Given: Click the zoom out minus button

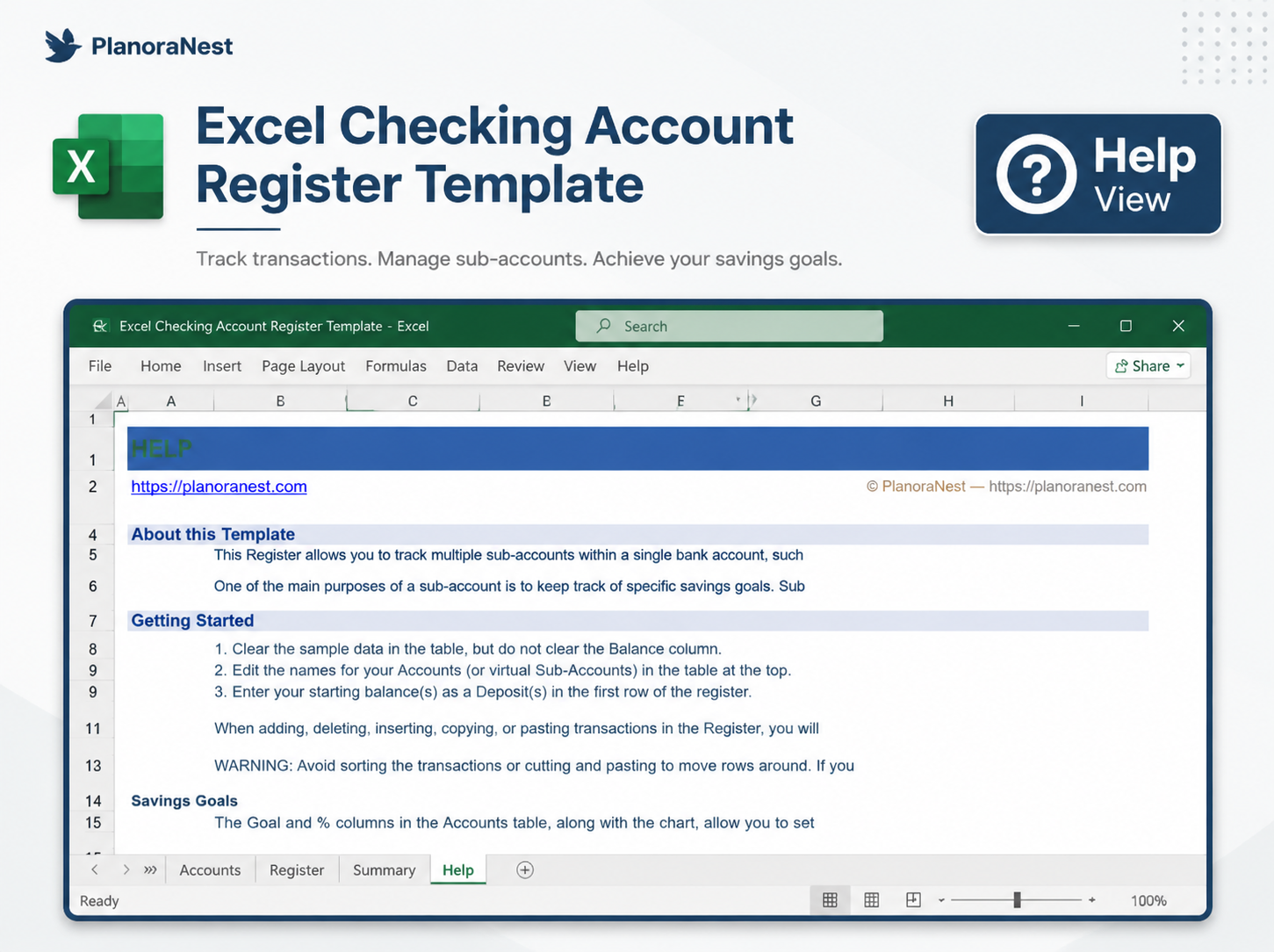Looking at the screenshot, I should tap(941, 900).
